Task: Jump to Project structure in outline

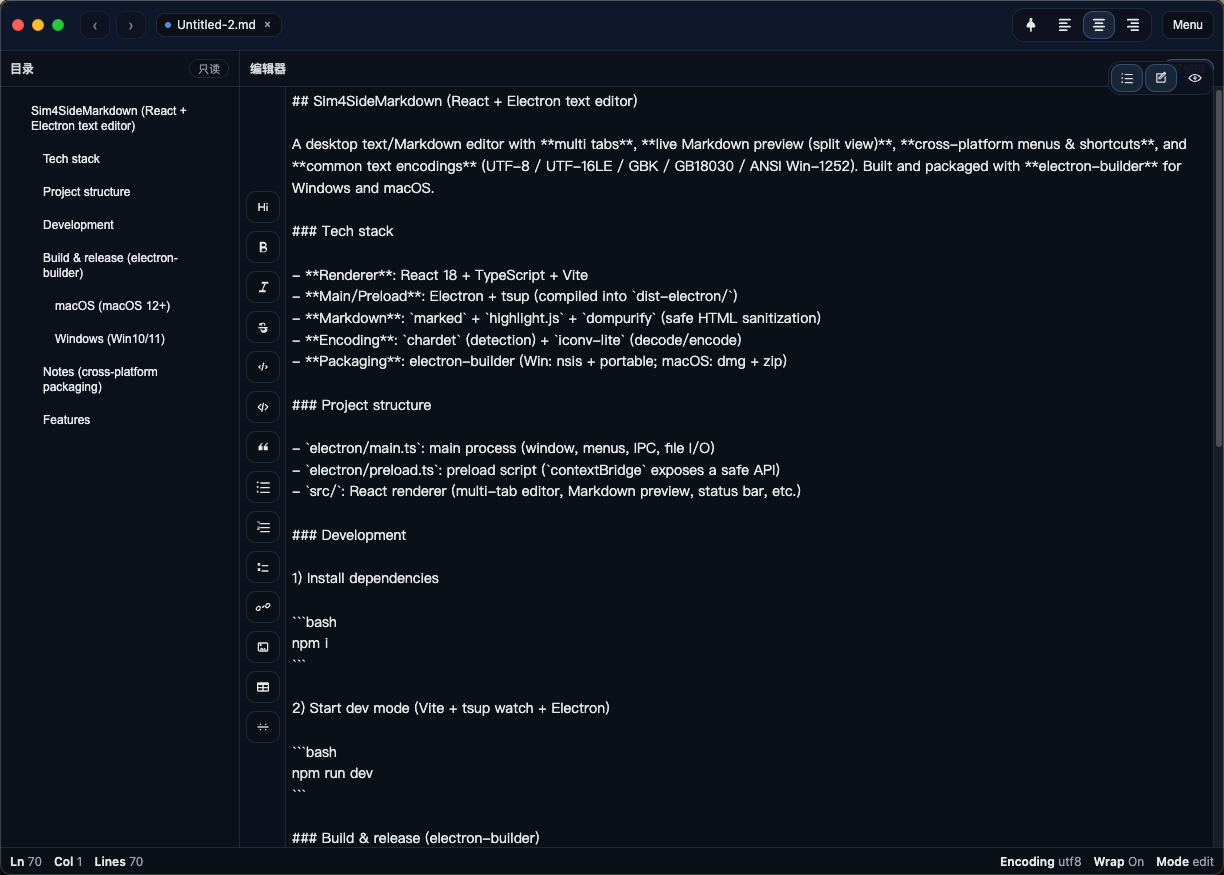Action: (x=86, y=192)
